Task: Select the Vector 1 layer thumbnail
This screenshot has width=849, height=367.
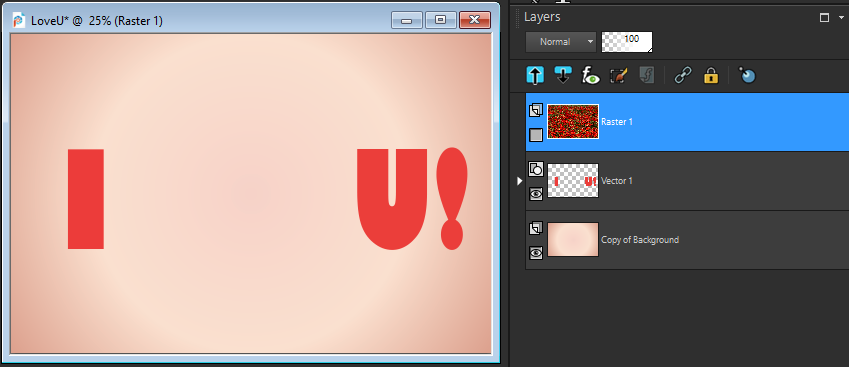Action: tap(573, 180)
